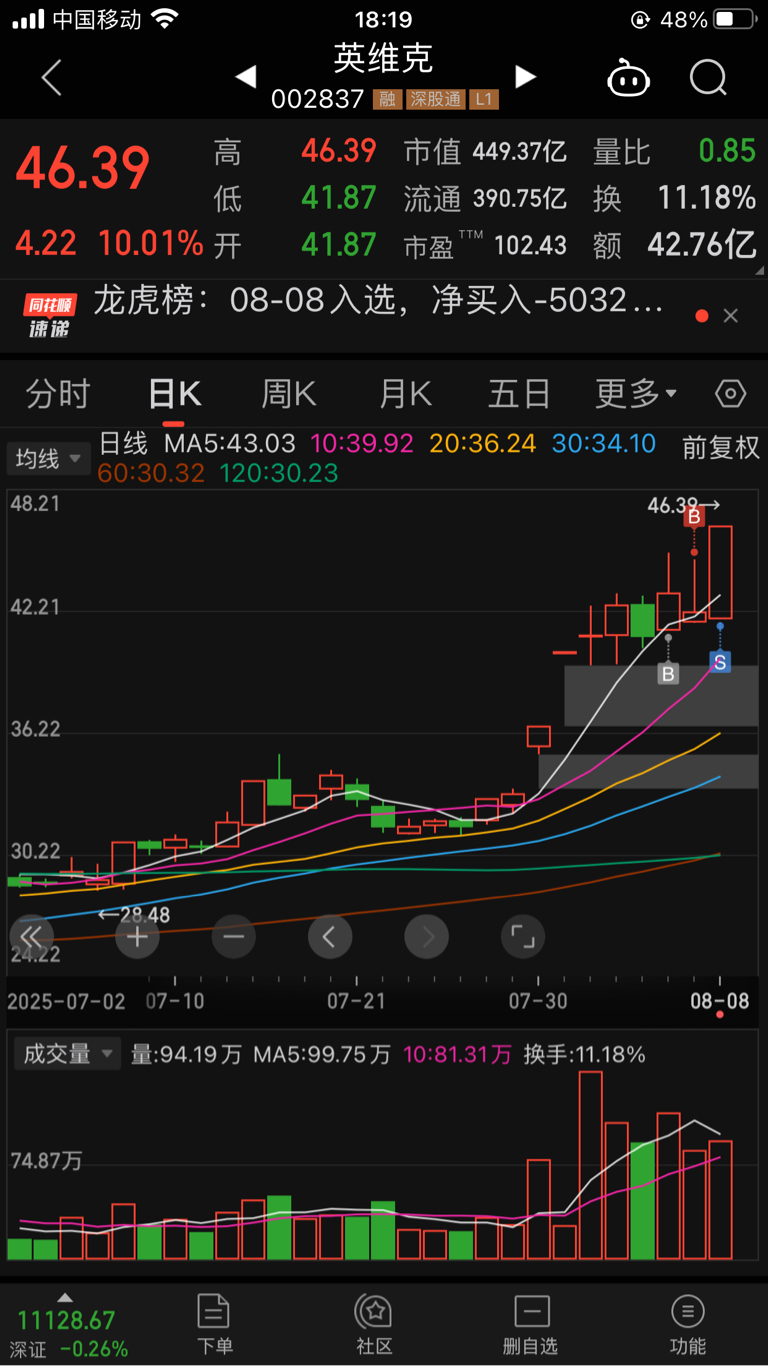Switch to 月K monthly chart tab
Viewport: 768px width, 1366px height.
pos(405,394)
